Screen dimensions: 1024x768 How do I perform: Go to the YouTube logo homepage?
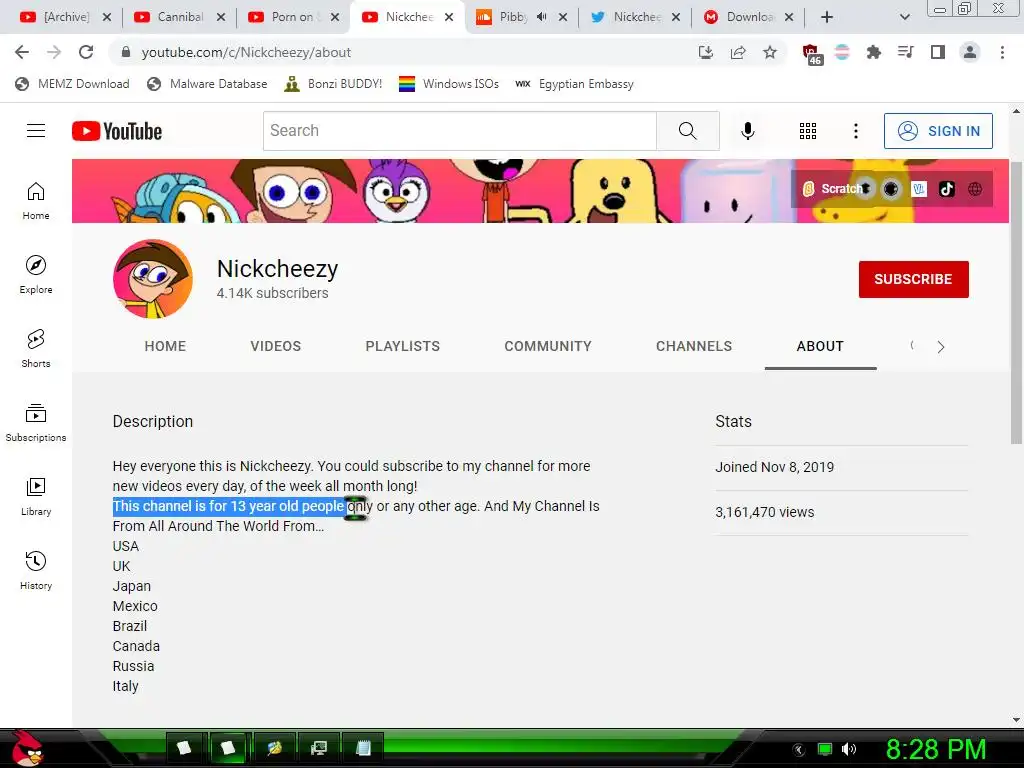click(117, 131)
